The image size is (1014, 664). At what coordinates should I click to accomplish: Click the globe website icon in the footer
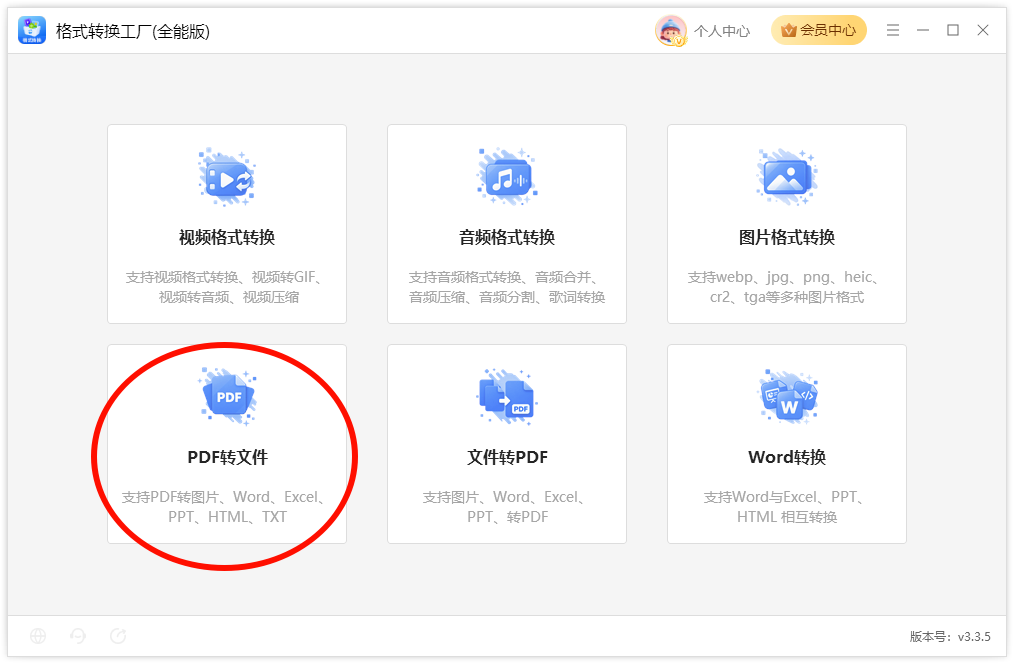38,636
